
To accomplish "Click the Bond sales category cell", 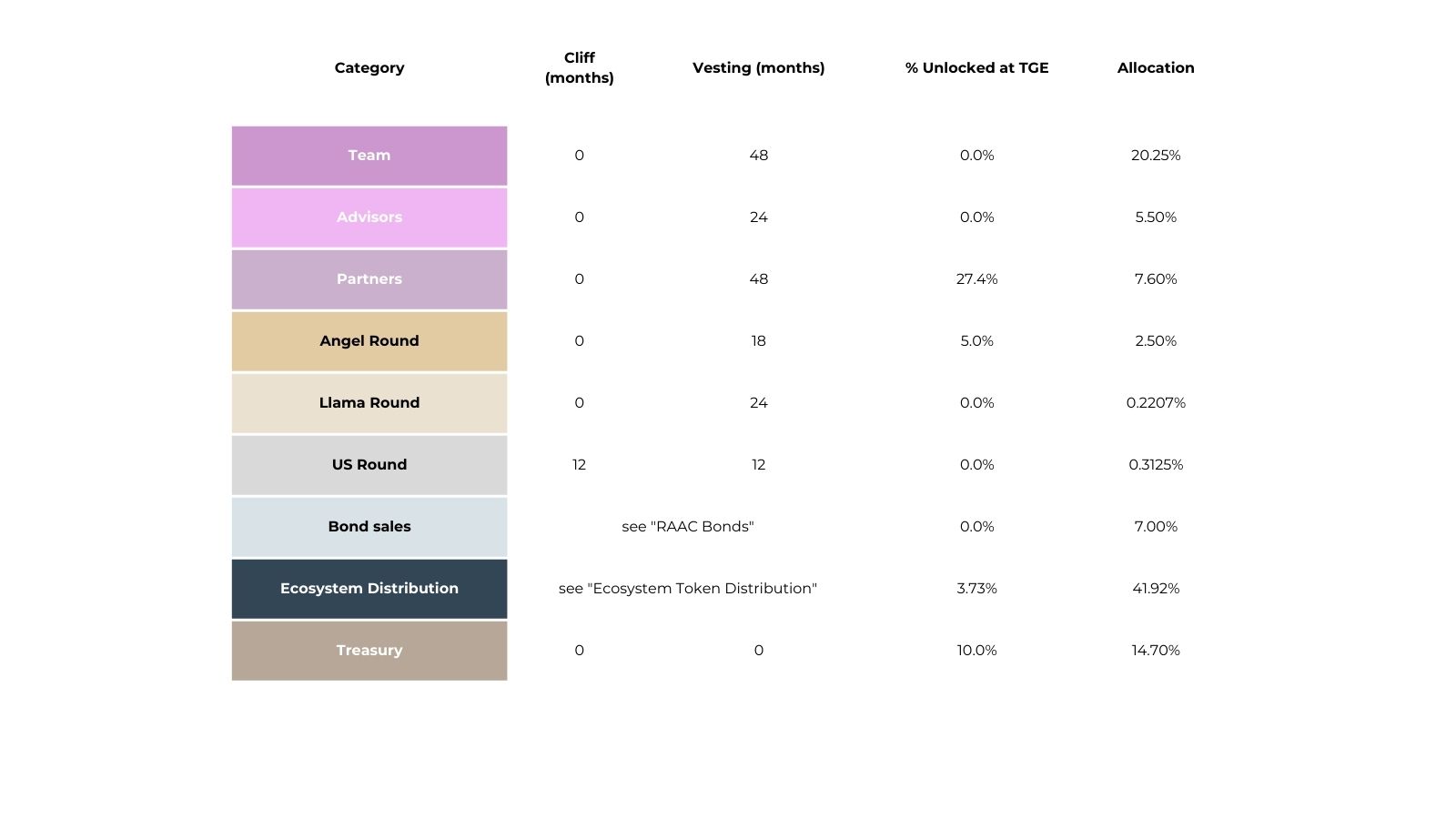I will pos(369,527).
